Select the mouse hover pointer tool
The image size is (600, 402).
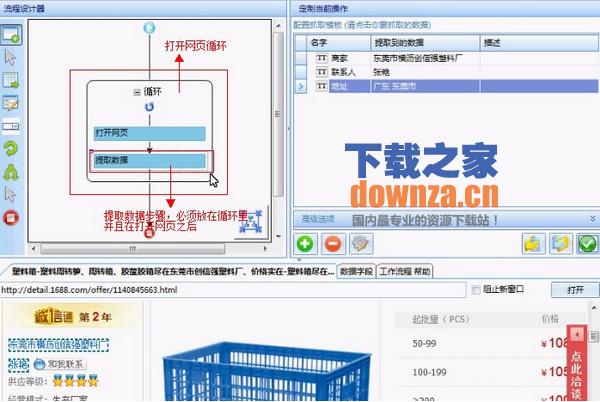(10, 195)
